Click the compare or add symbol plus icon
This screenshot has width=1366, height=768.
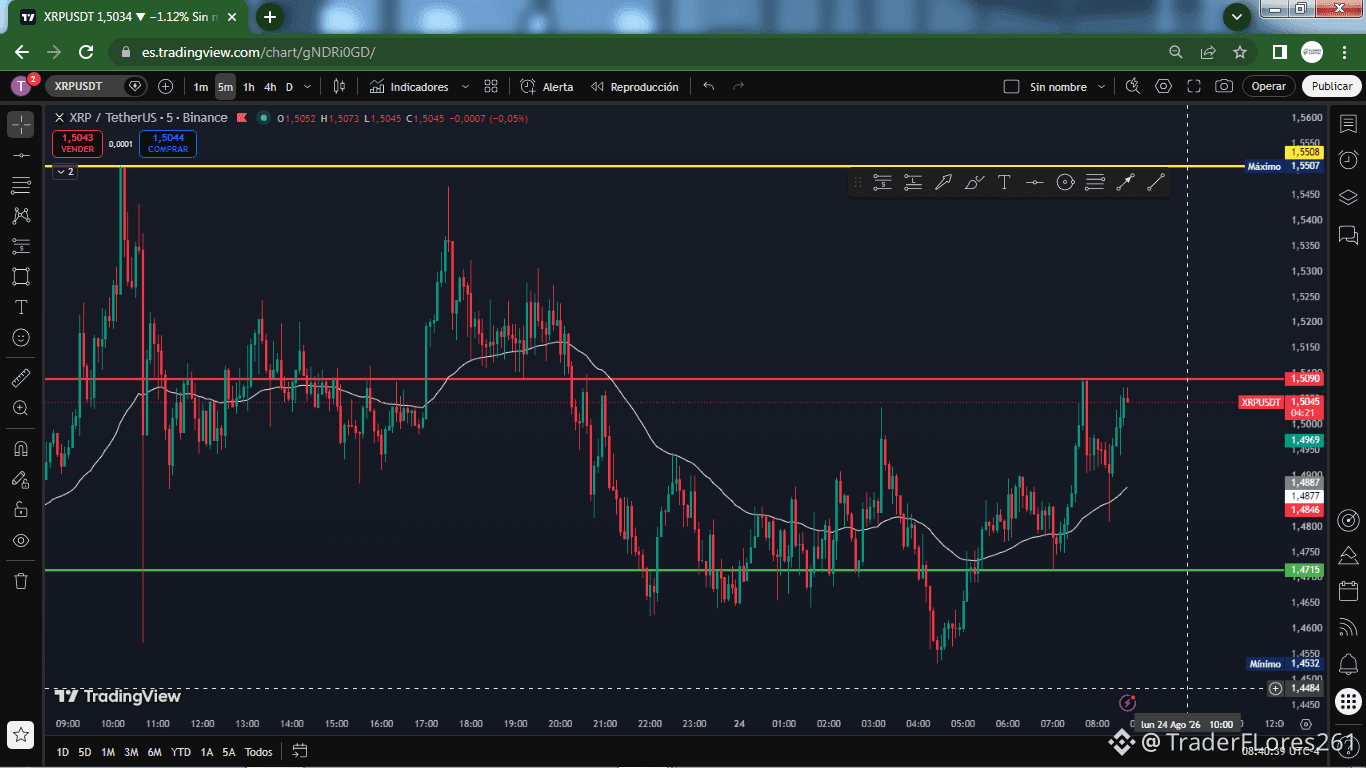coord(166,87)
